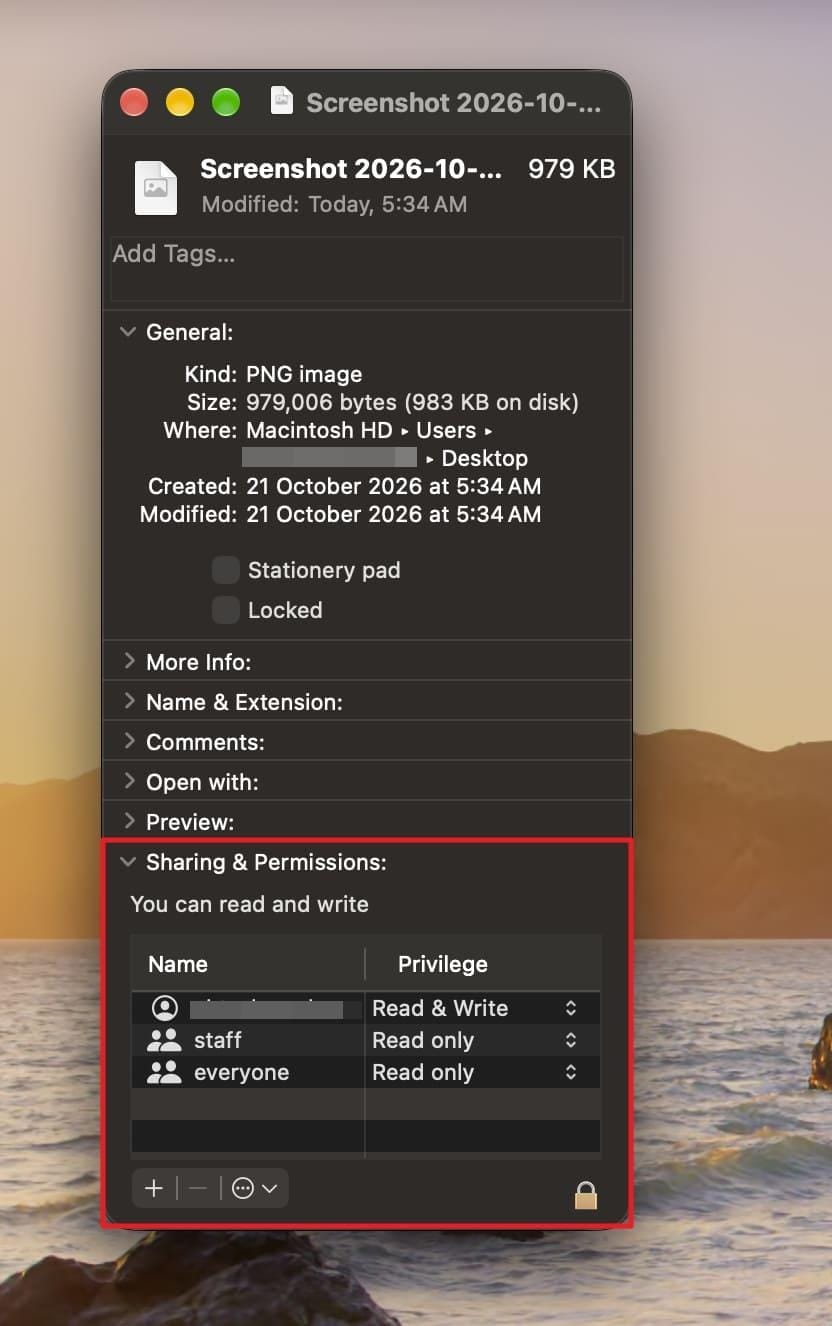Image resolution: width=832 pixels, height=1326 pixels.
Task: Click the title bar document proxy icon
Action: [282, 102]
